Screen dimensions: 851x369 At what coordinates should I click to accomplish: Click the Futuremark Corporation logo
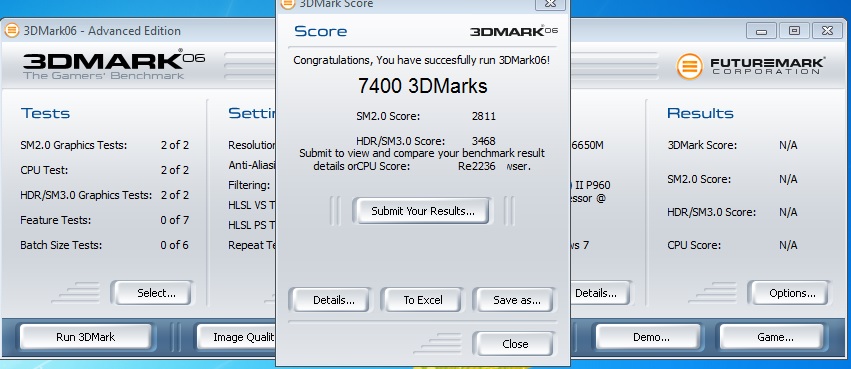coord(751,66)
